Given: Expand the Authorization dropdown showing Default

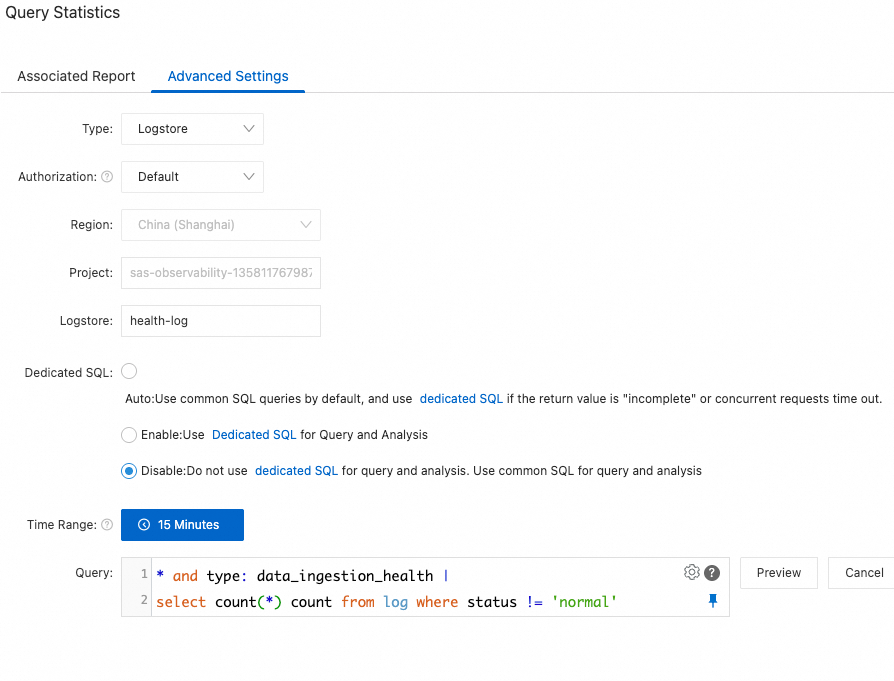Looking at the screenshot, I should pos(192,177).
